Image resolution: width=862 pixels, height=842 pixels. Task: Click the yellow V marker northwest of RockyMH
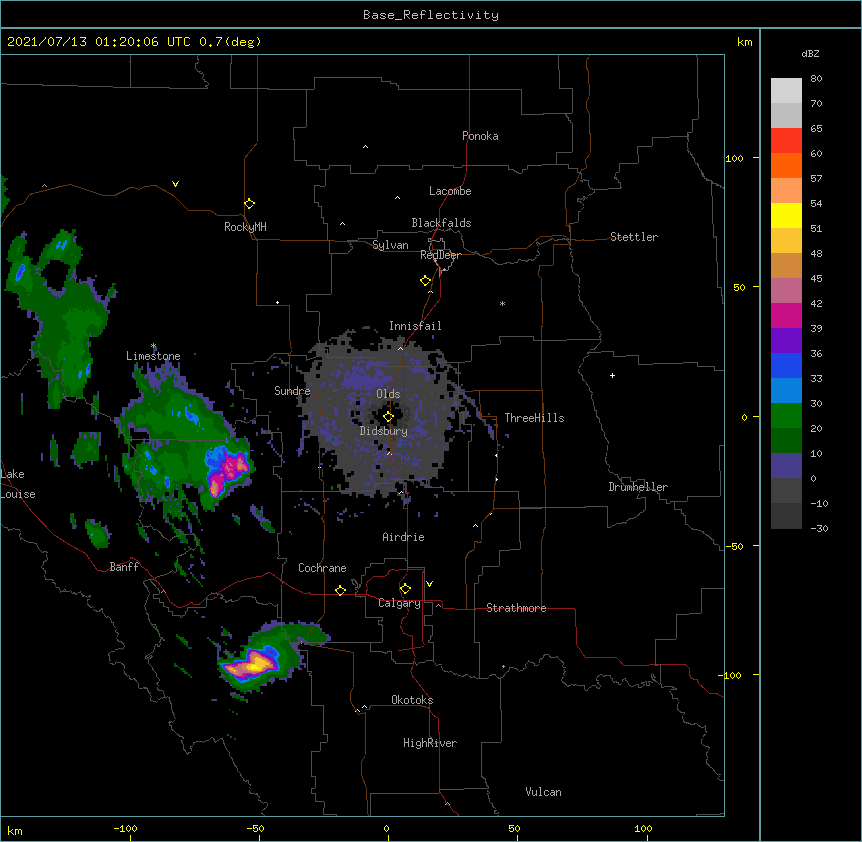point(175,184)
